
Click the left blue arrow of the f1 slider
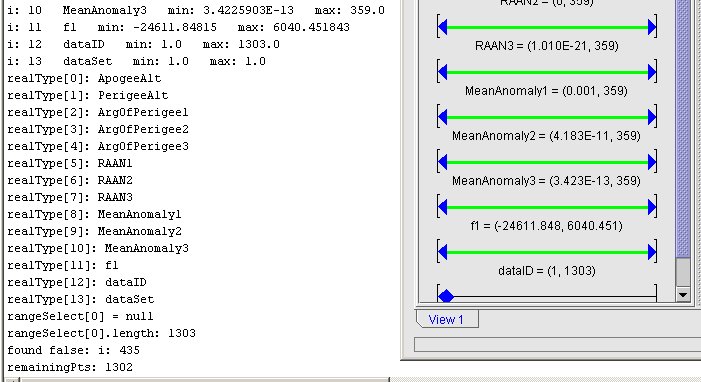(x=443, y=207)
